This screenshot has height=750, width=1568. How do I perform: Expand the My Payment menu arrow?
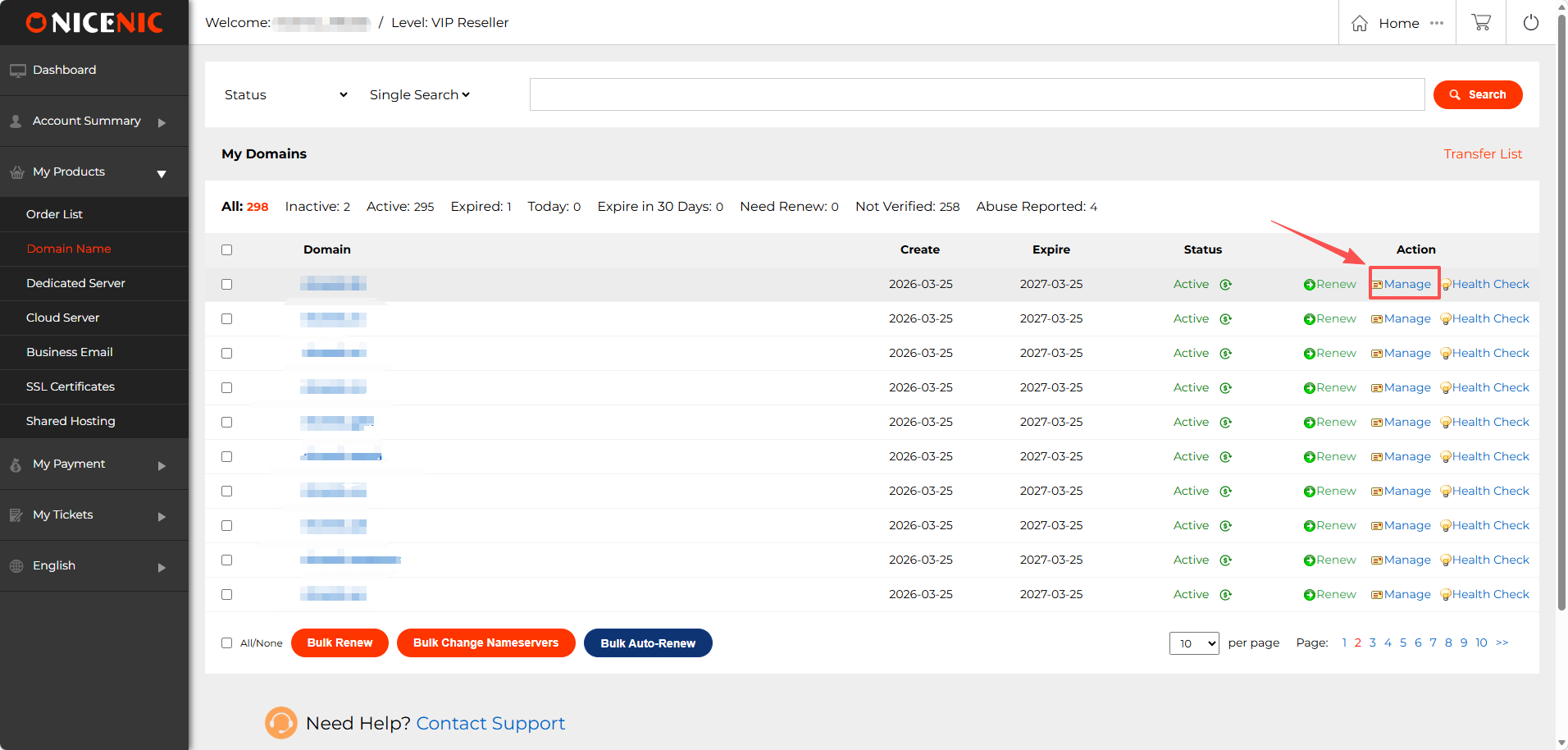tap(162, 466)
